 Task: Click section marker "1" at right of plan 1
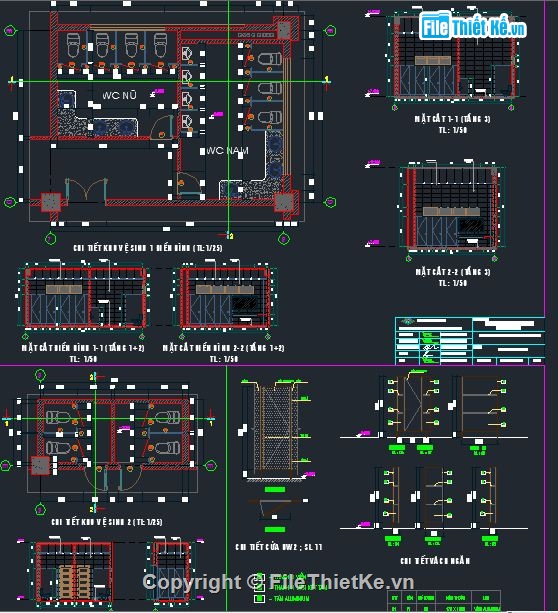point(327,79)
